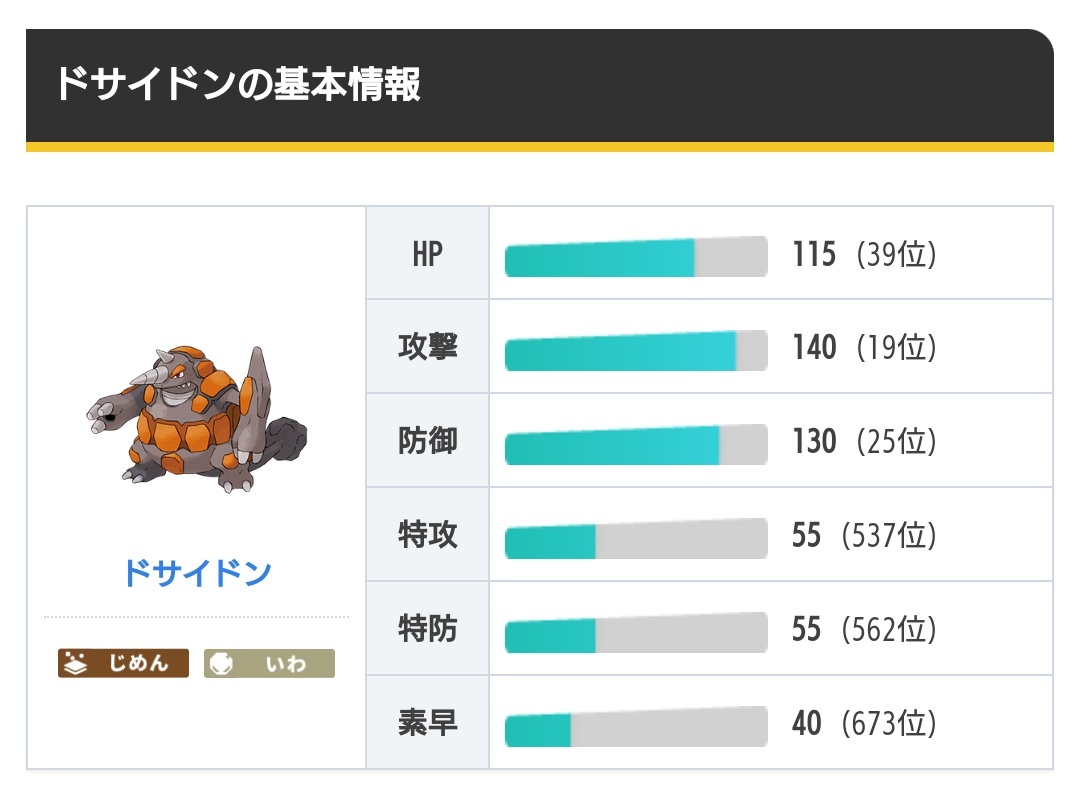Screen dimensions: 1080x787
Task: Click the 140 (19位) attack value
Action: 864,347
